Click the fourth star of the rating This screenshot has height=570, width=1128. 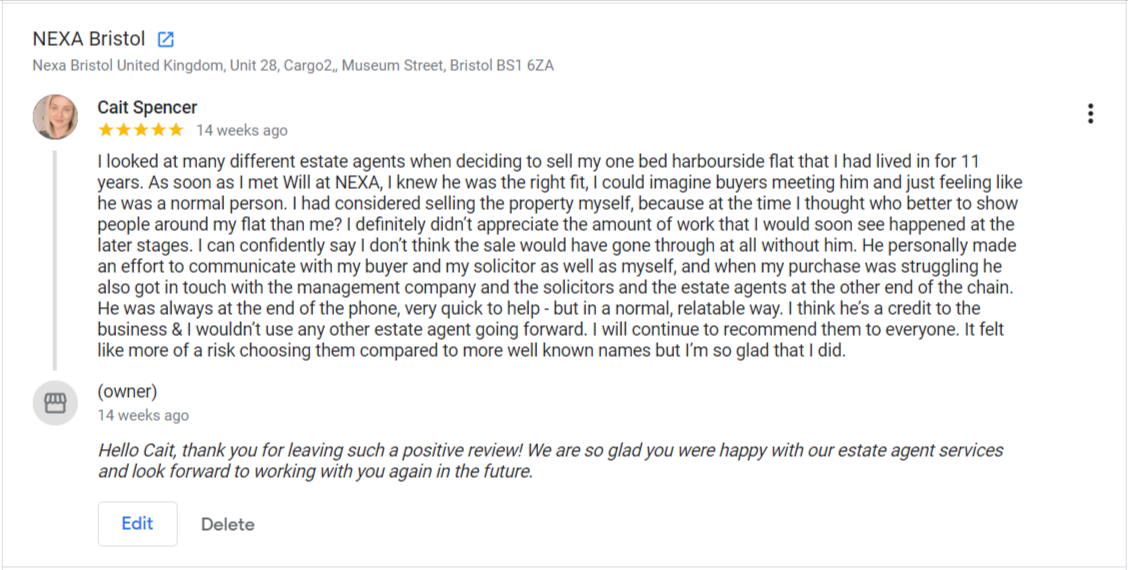pyautogui.click(x=159, y=130)
